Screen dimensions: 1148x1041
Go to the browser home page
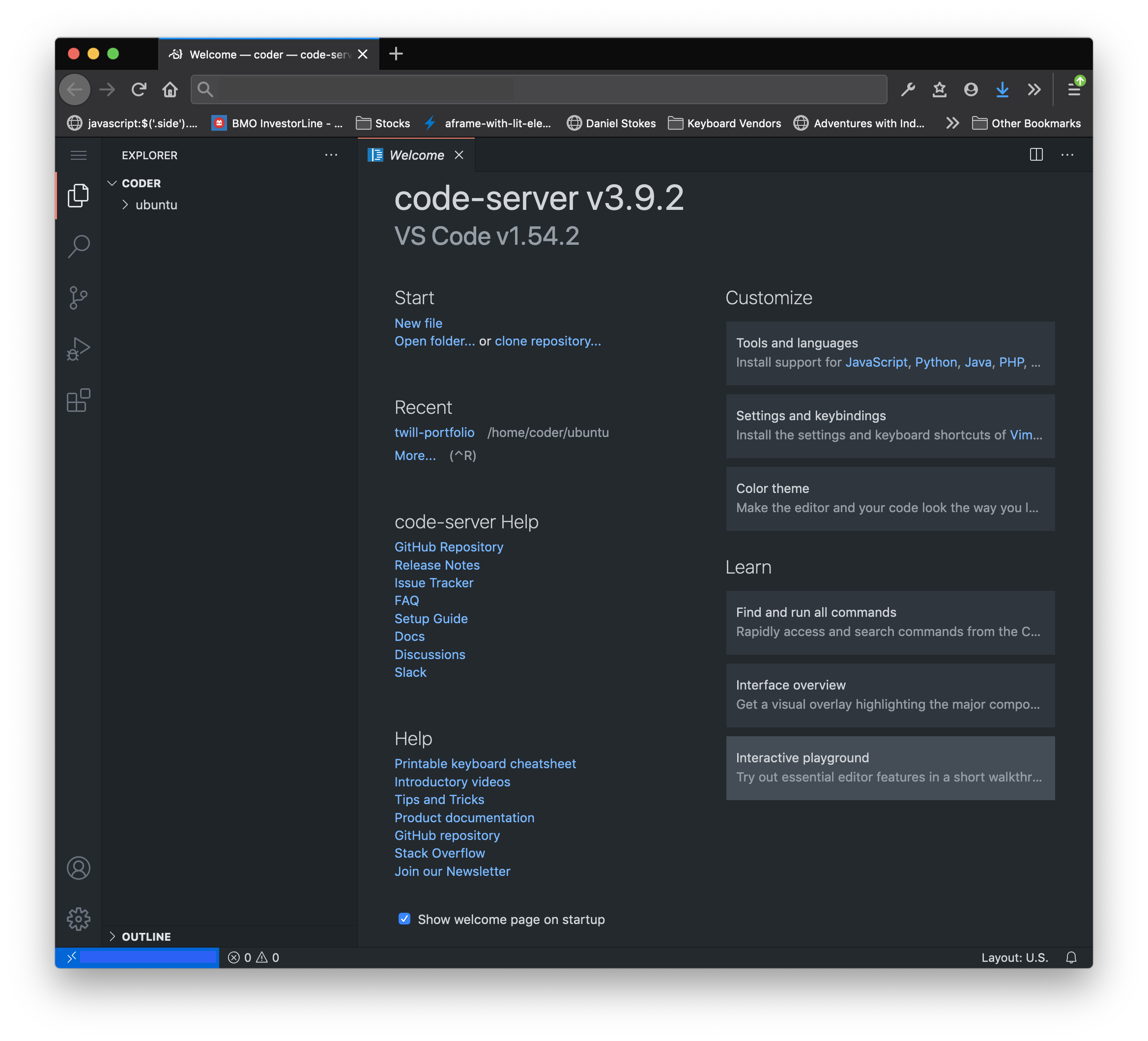[x=170, y=89]
